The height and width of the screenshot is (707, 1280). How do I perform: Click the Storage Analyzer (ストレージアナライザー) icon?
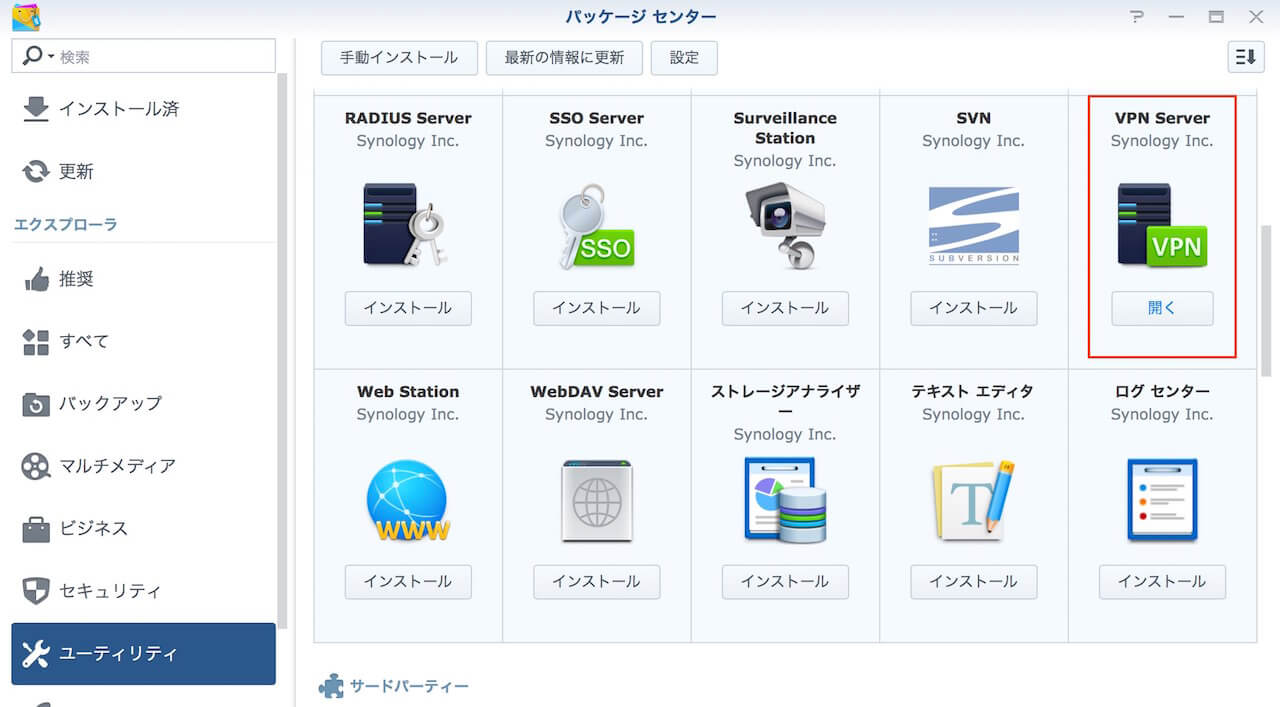pos(785,500)
